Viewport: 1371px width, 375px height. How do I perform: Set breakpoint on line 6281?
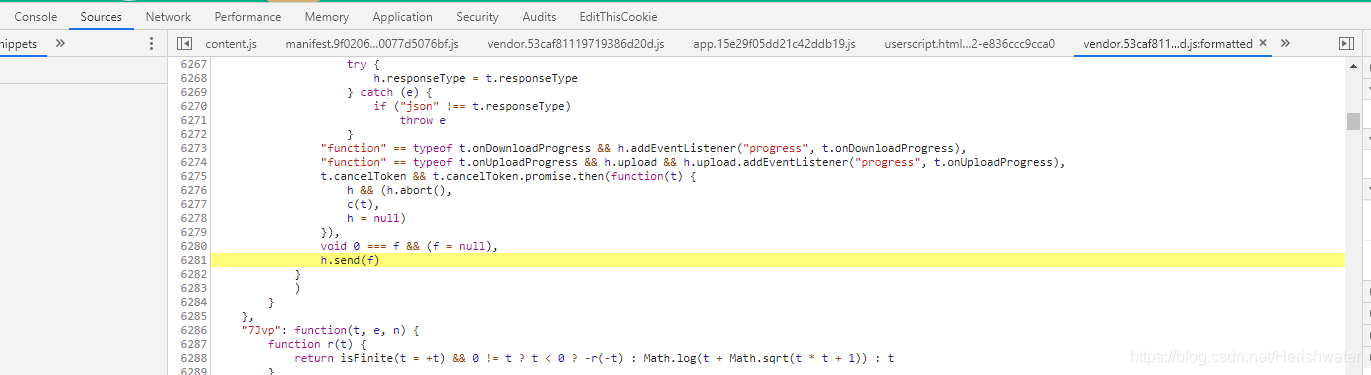[193, 260]
